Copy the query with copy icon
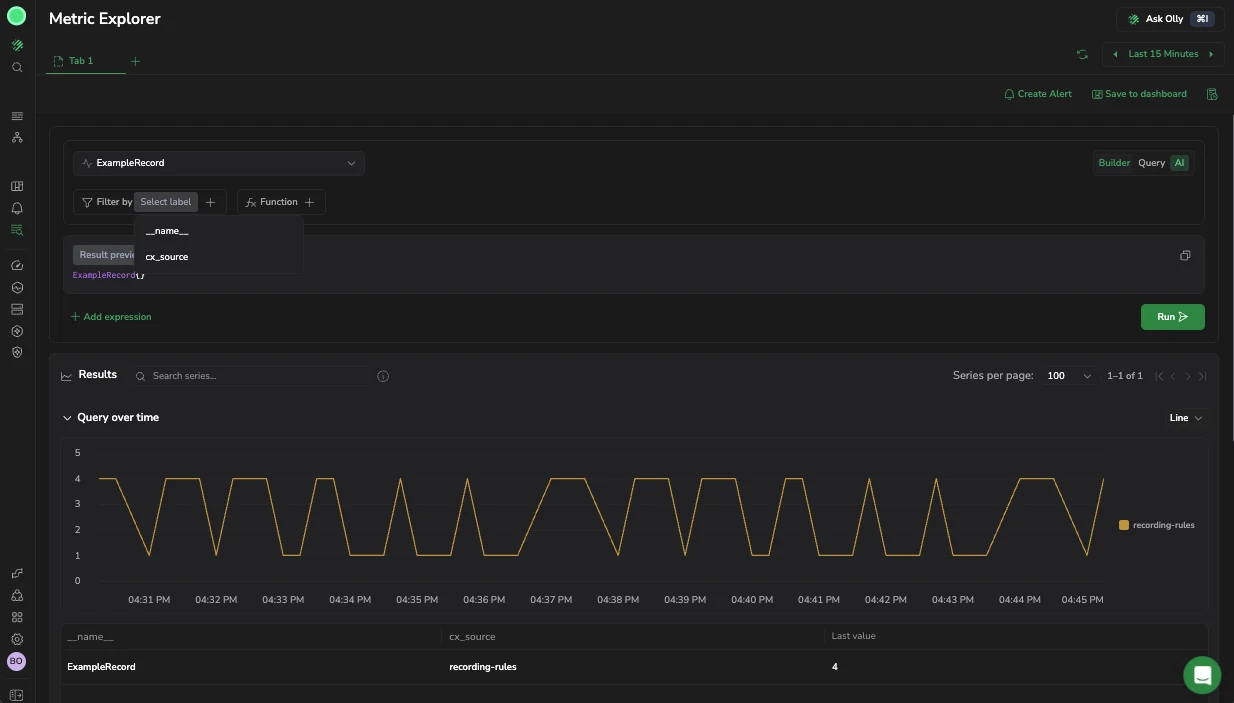The height and width of the screenshot is (703, 1234). click(x=1185, y=255)
